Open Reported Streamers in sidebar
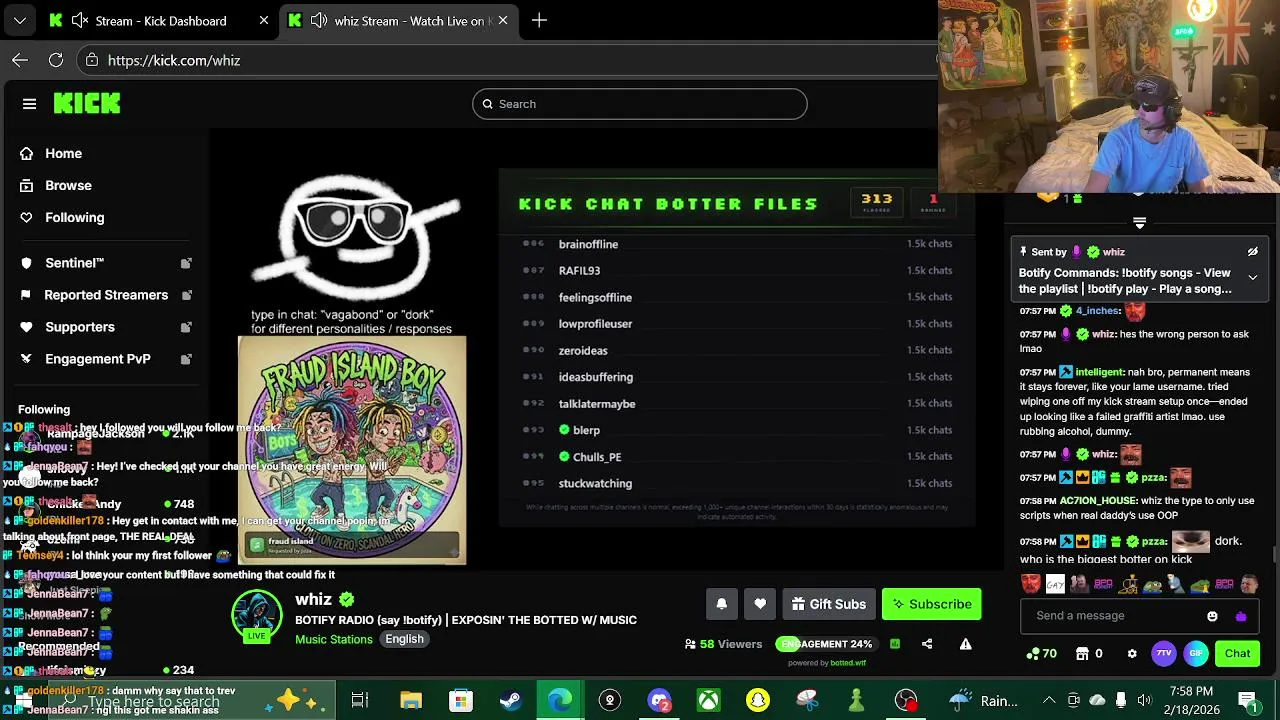 [x=106, y=295]
